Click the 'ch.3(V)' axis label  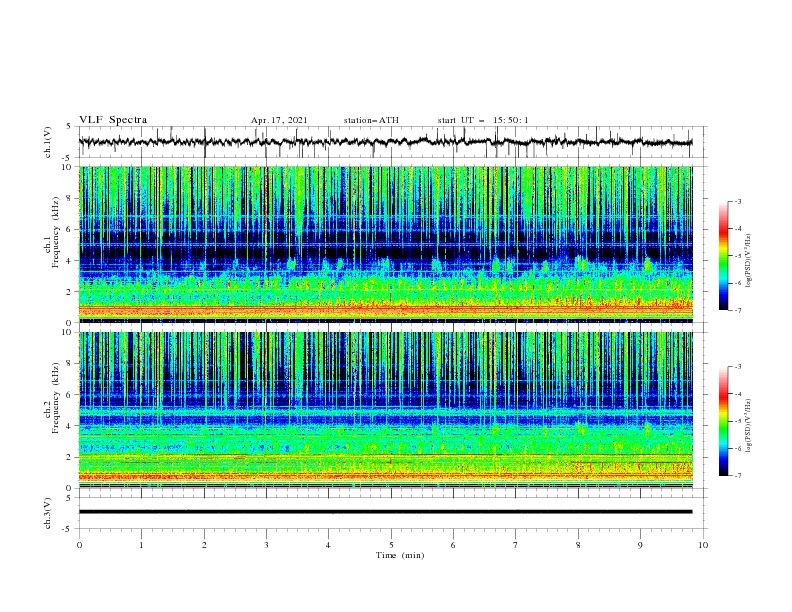point(48,513)
